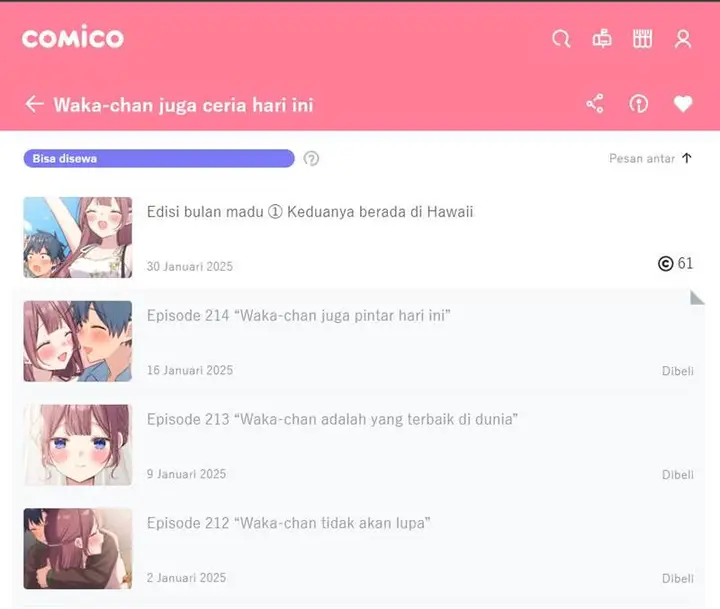
Task: Open Edisi bulan madu Hawaii episode title
Action: [310, 212]
